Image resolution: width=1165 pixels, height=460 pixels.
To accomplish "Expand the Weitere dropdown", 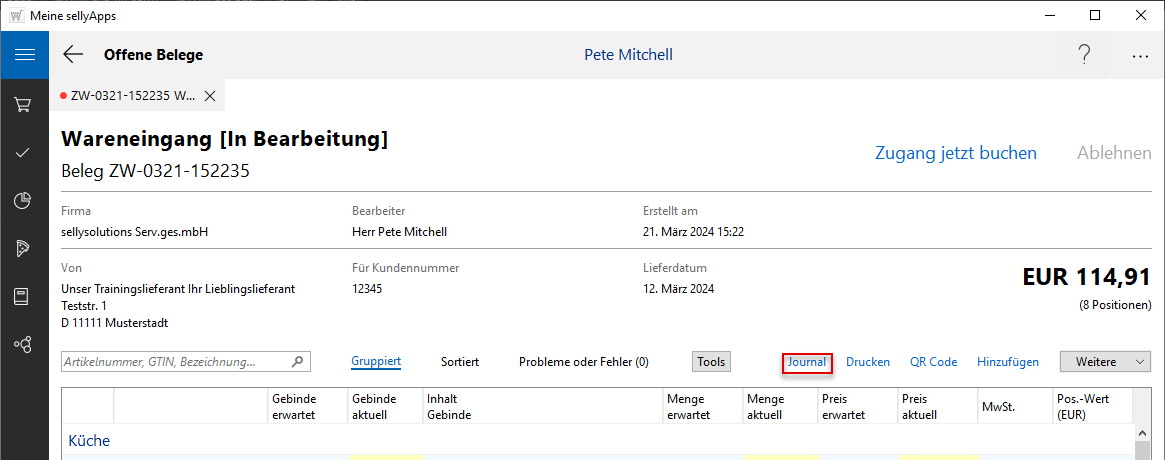I will 1104,362.
